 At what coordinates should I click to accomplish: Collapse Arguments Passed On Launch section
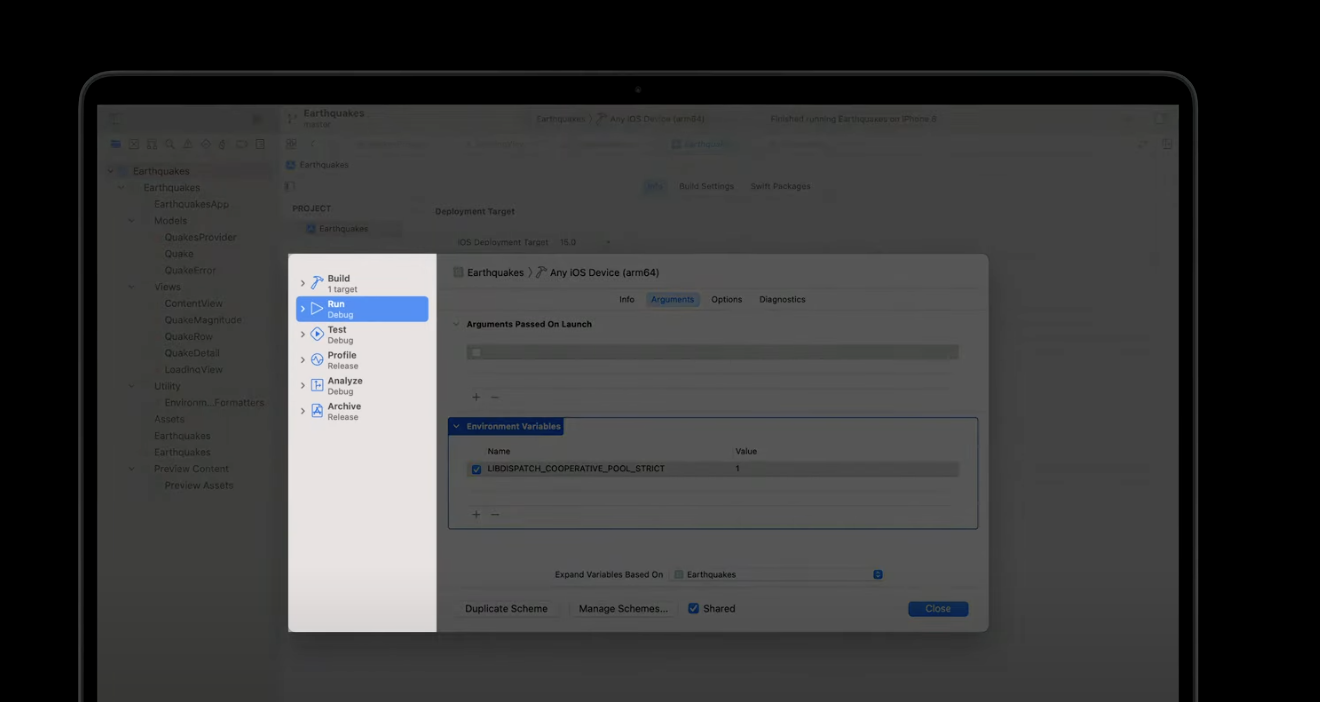point(457,324)
